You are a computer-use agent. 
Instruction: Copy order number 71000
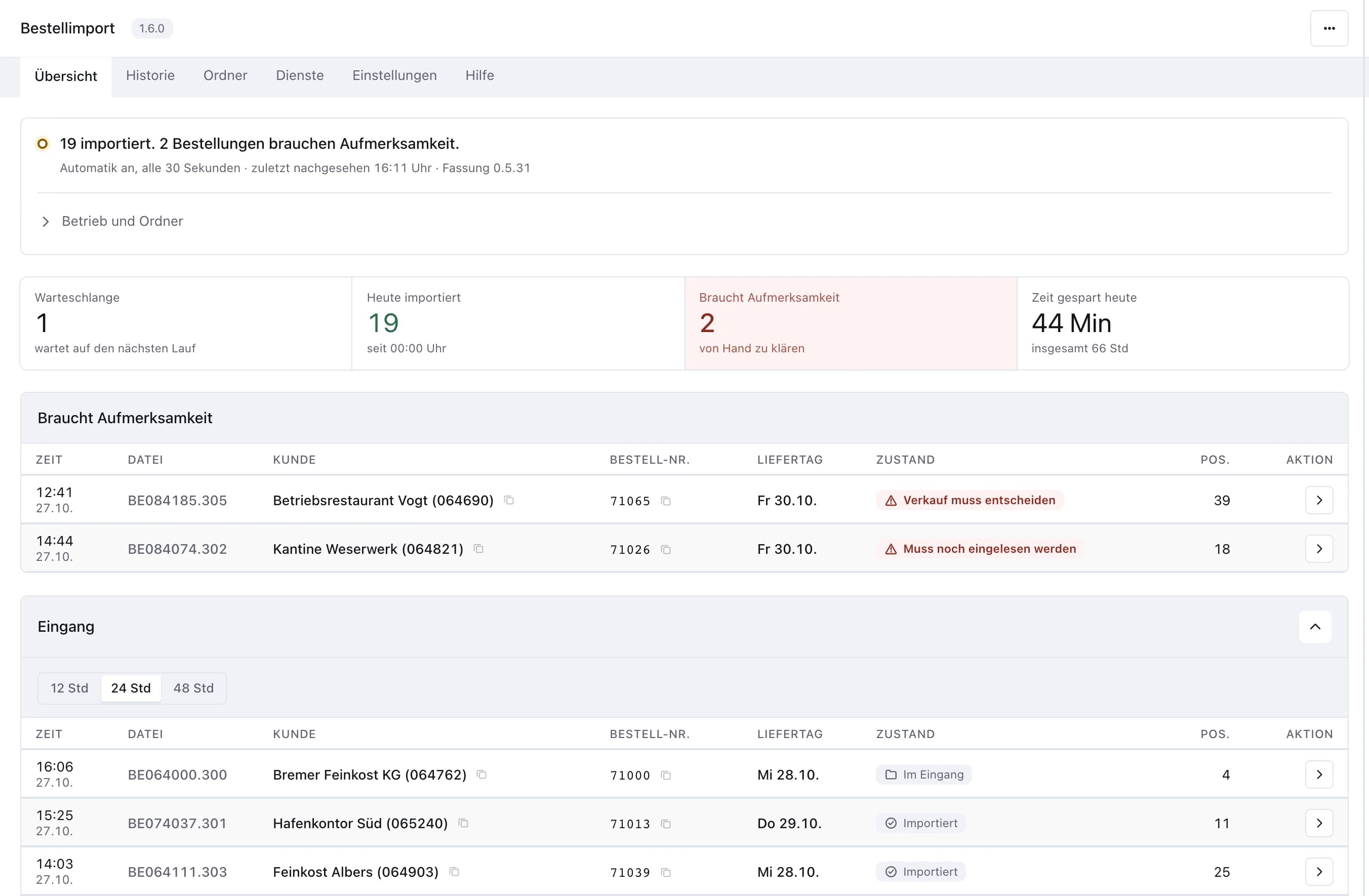666,775
